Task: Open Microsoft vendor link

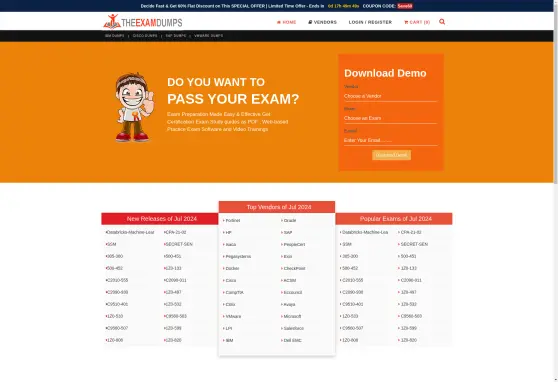Action: click(x=292, y=316)
